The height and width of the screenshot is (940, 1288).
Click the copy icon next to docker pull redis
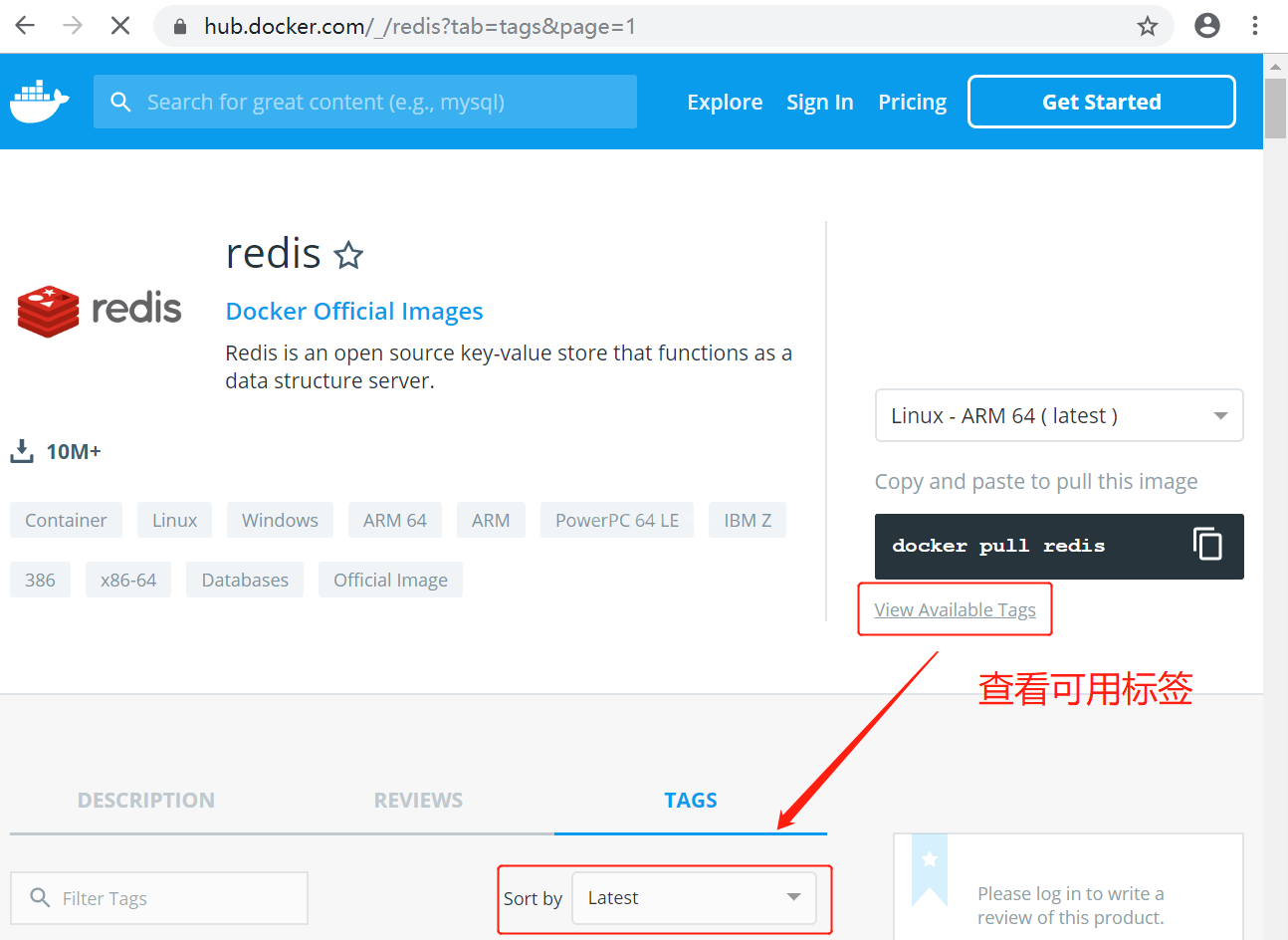pos(1207,544)
